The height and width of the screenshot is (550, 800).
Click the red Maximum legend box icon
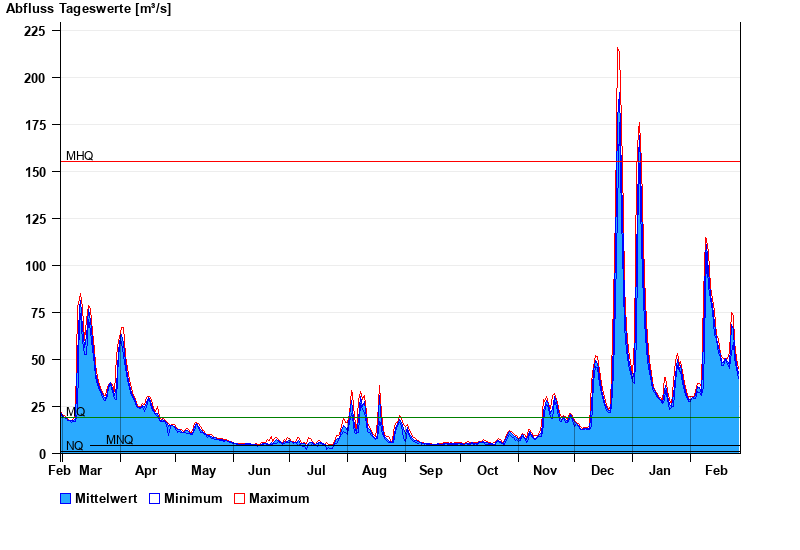click(x=239, y=498)
